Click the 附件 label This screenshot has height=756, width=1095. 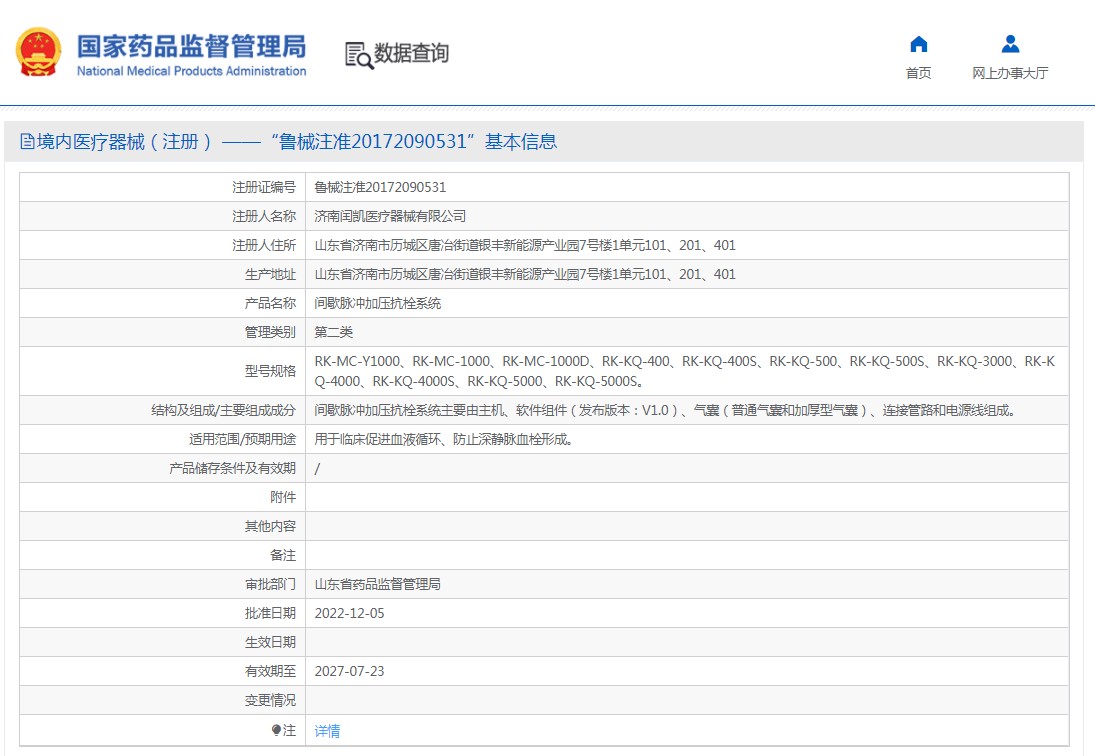coord(283,497)
